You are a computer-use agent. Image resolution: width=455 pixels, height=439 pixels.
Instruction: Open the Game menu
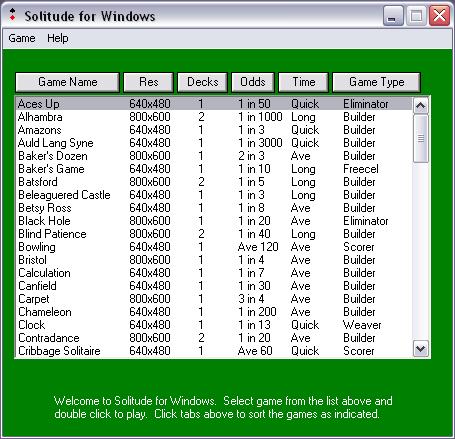coord(22,38)
